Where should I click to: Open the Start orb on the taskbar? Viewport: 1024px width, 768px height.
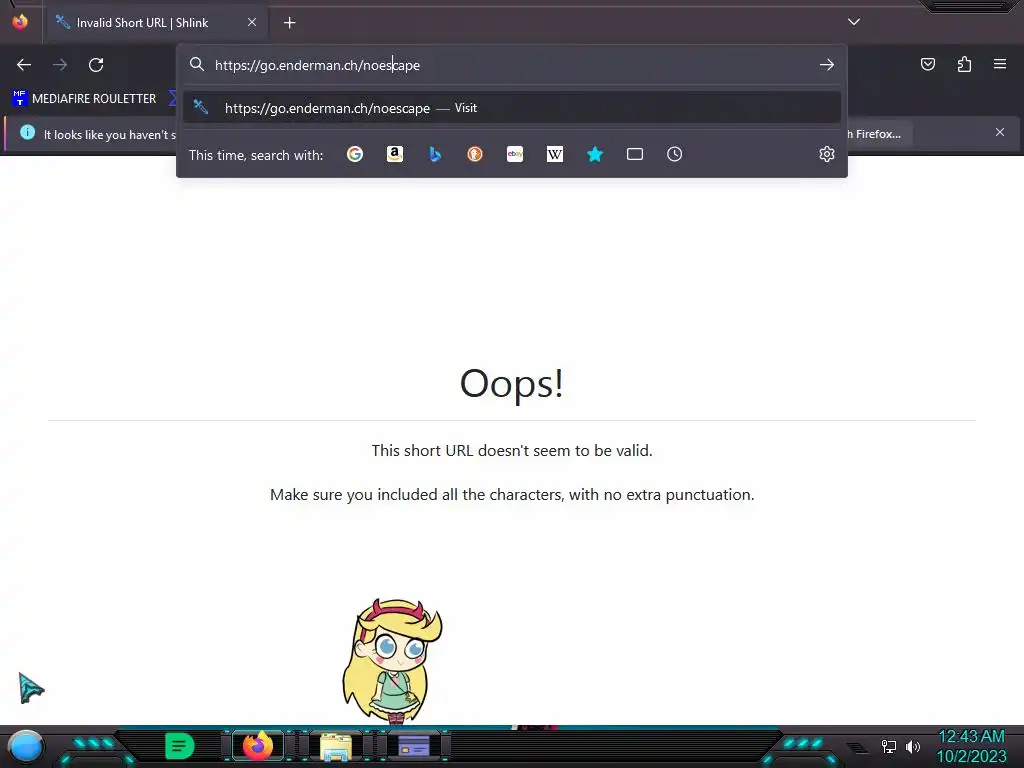pos(26,746)
